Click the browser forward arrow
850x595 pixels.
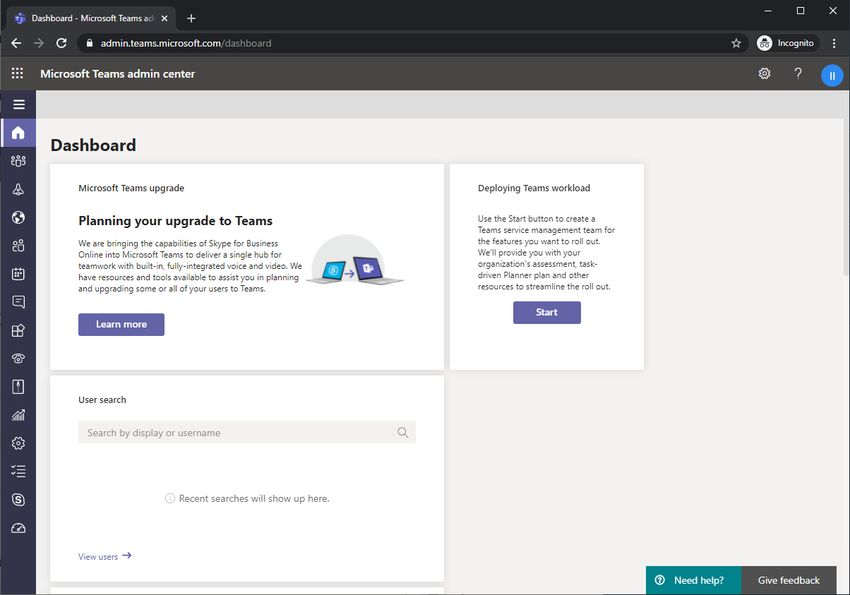pyautogui.click(x=38, y=43)
